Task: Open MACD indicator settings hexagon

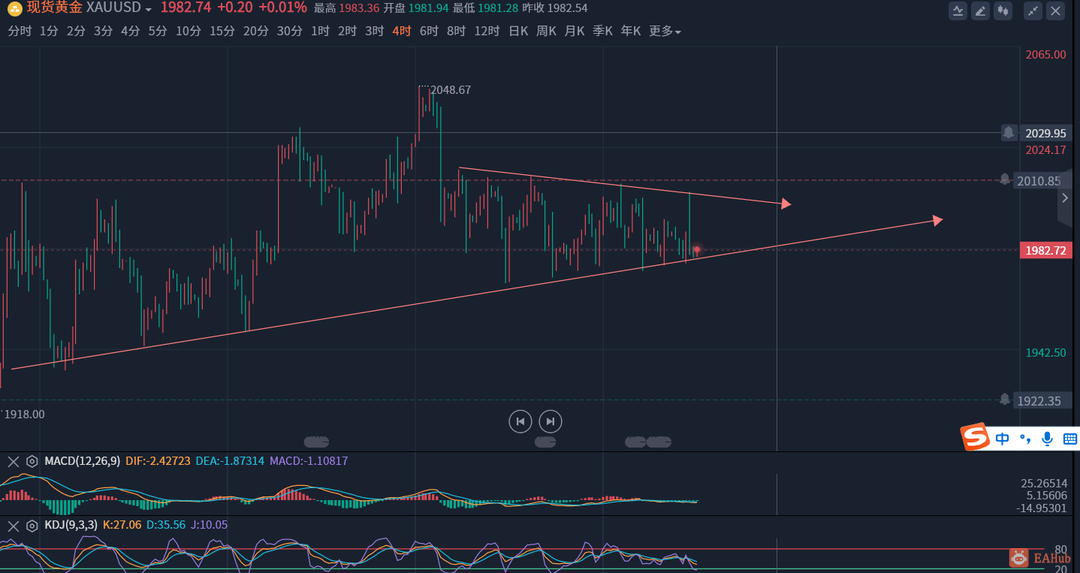Action: click(32, 461)
